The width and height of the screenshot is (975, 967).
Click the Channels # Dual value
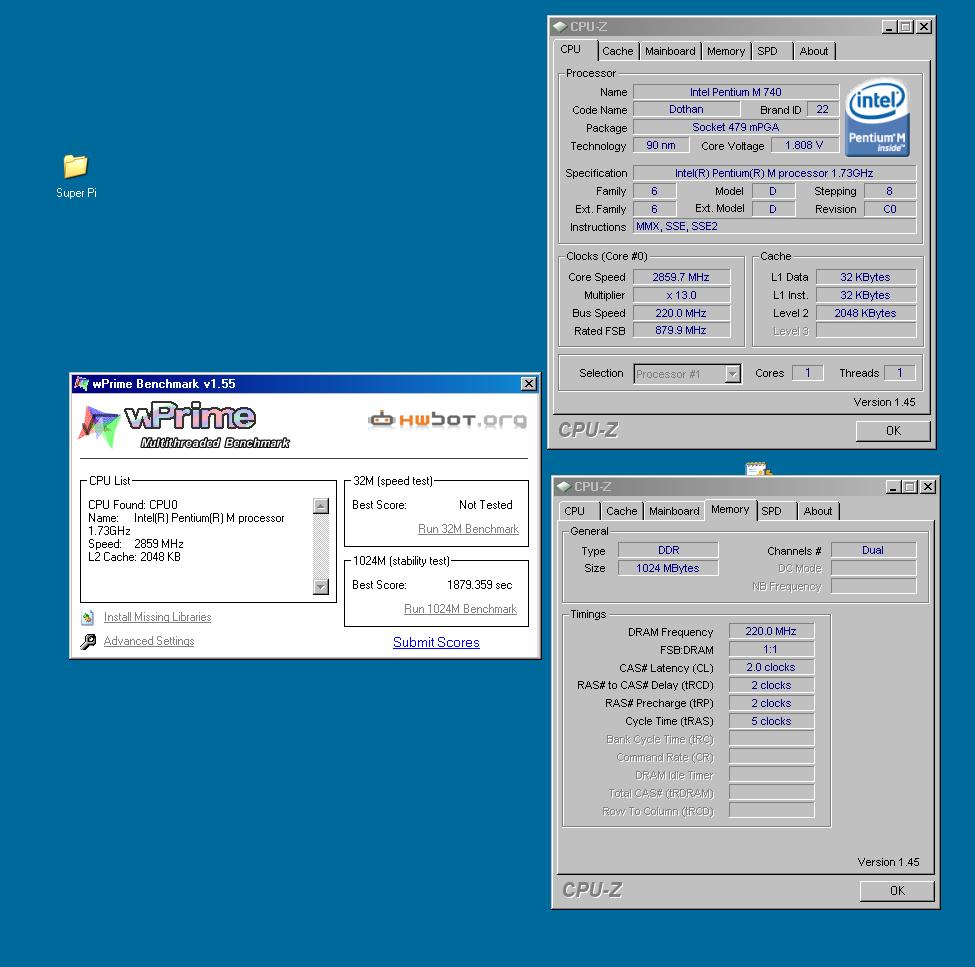coord(873,550)
